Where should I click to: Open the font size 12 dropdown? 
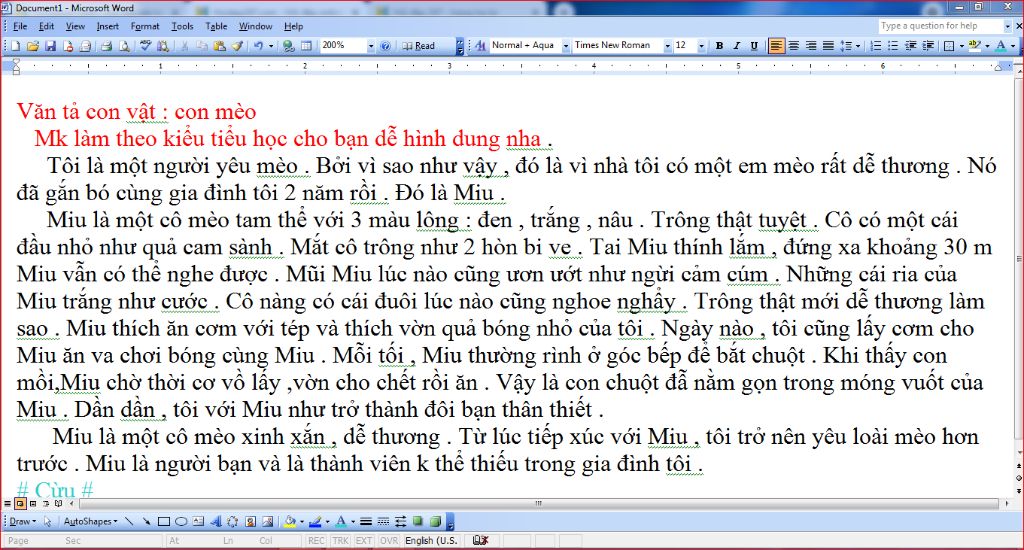[701, 46]
